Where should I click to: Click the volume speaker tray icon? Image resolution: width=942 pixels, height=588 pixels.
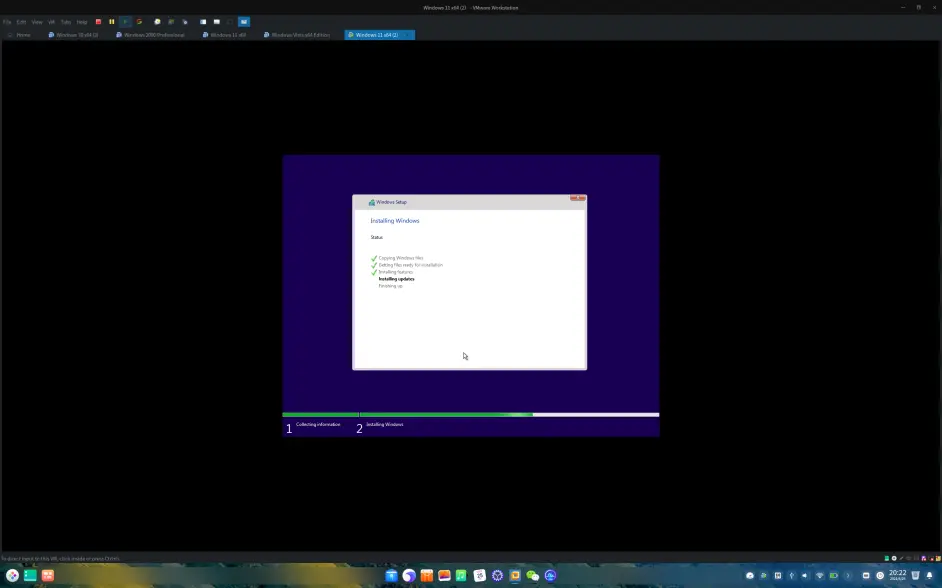pyautogui.click(x=805, y=575)
